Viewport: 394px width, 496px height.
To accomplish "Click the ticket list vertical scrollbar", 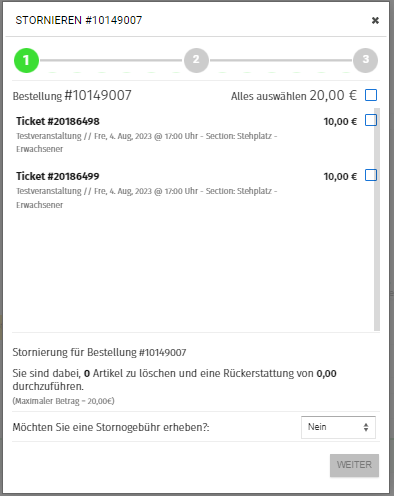I will tap(377, 219).
